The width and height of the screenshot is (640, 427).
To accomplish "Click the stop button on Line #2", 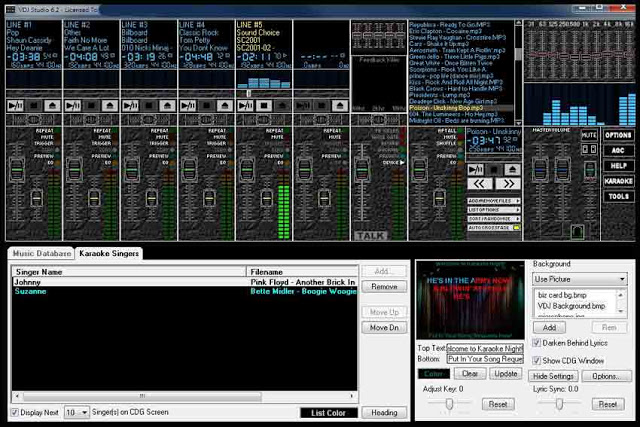I will coord(91,106).
